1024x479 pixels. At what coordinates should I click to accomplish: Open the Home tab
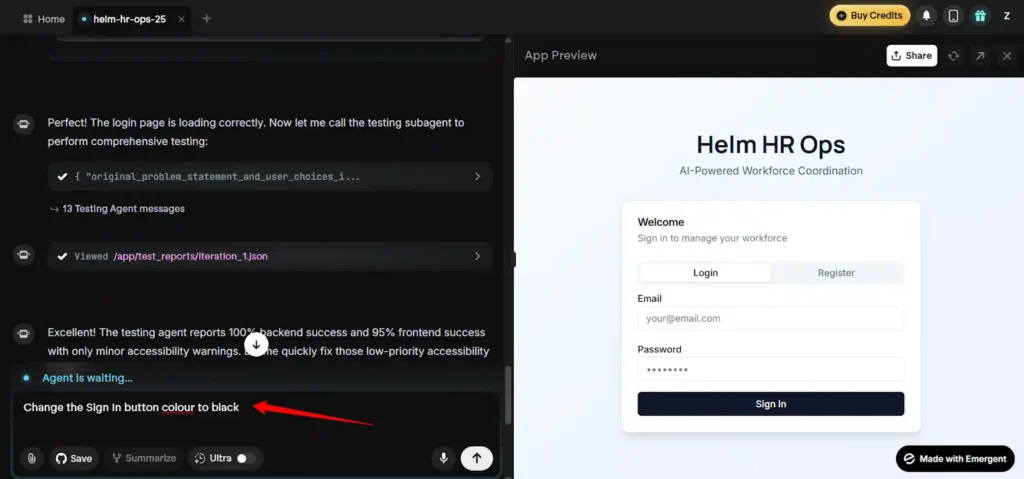(44, 19)
